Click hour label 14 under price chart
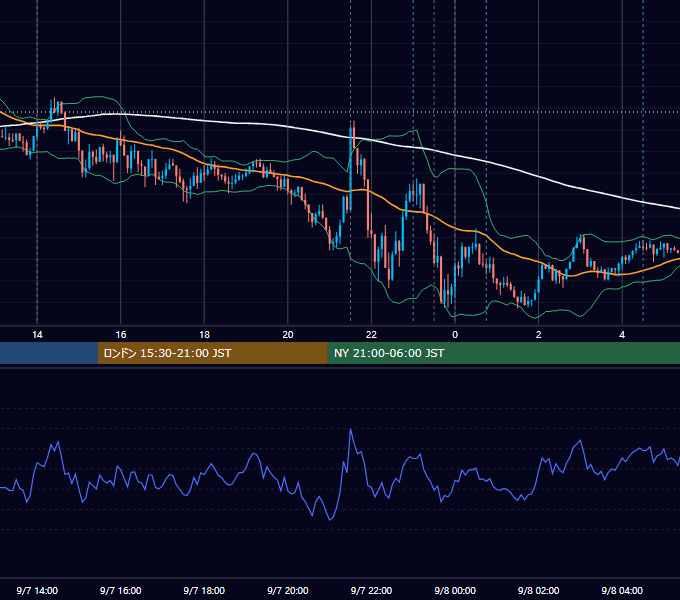 point(37,335)
